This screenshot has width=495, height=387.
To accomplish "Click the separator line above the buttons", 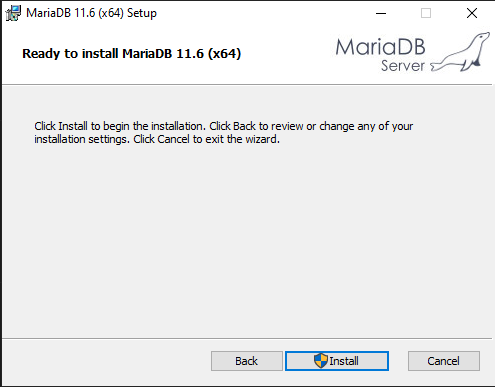I will 247,339.
